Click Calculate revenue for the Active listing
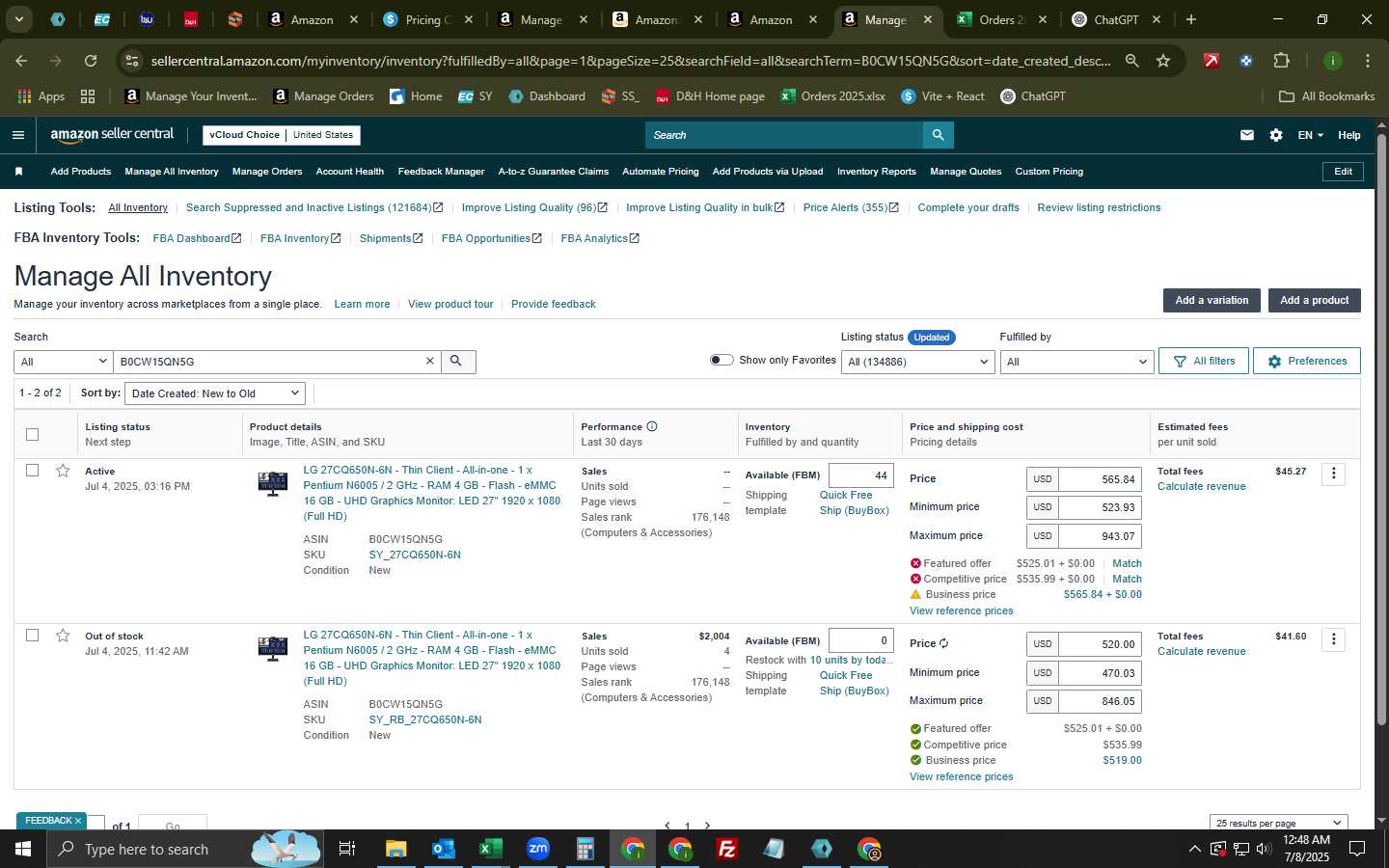This screenshot has height=868, width=1389. coord(1201,486)
